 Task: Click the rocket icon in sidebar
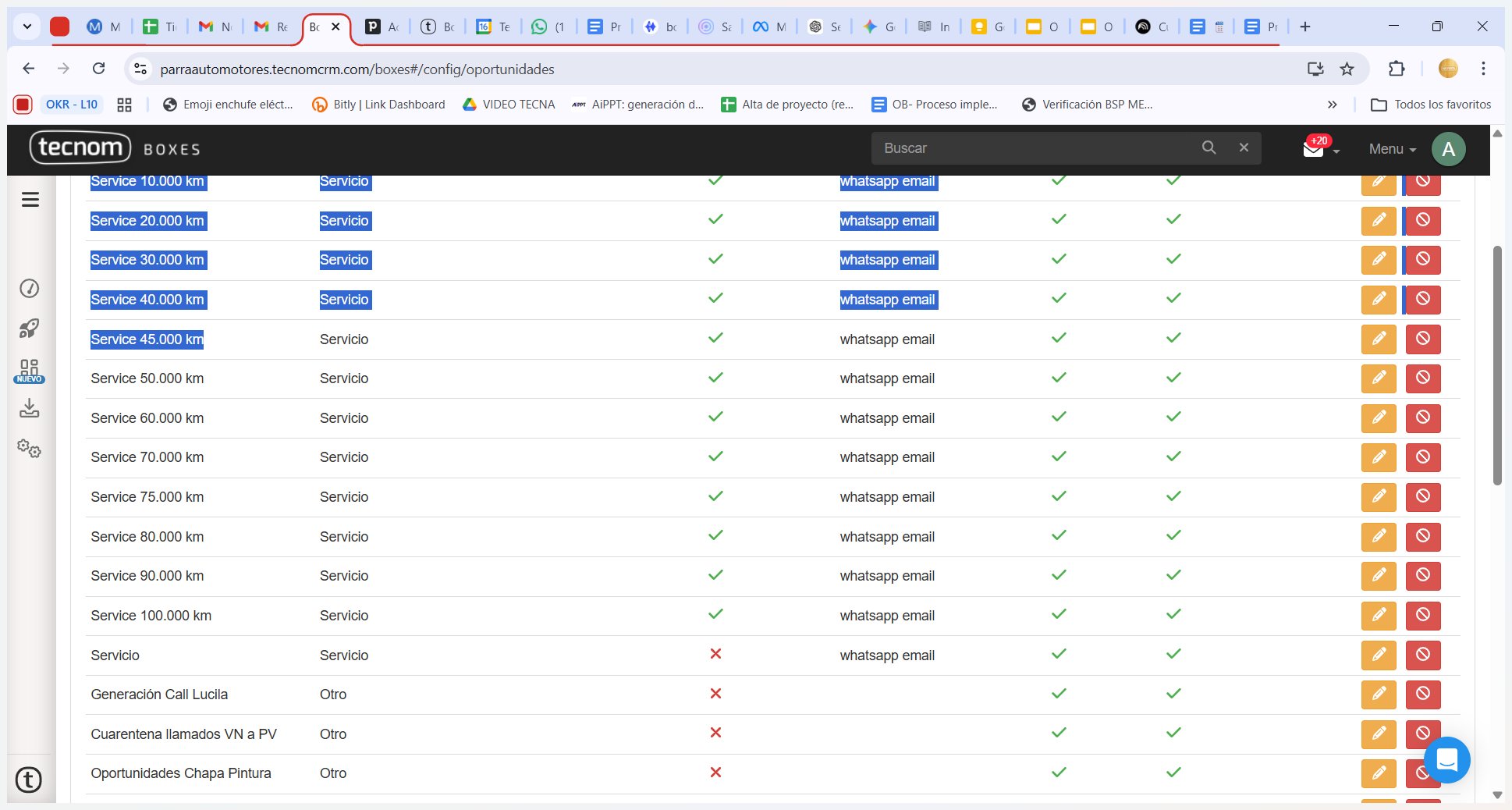click(x=30, y=329)
